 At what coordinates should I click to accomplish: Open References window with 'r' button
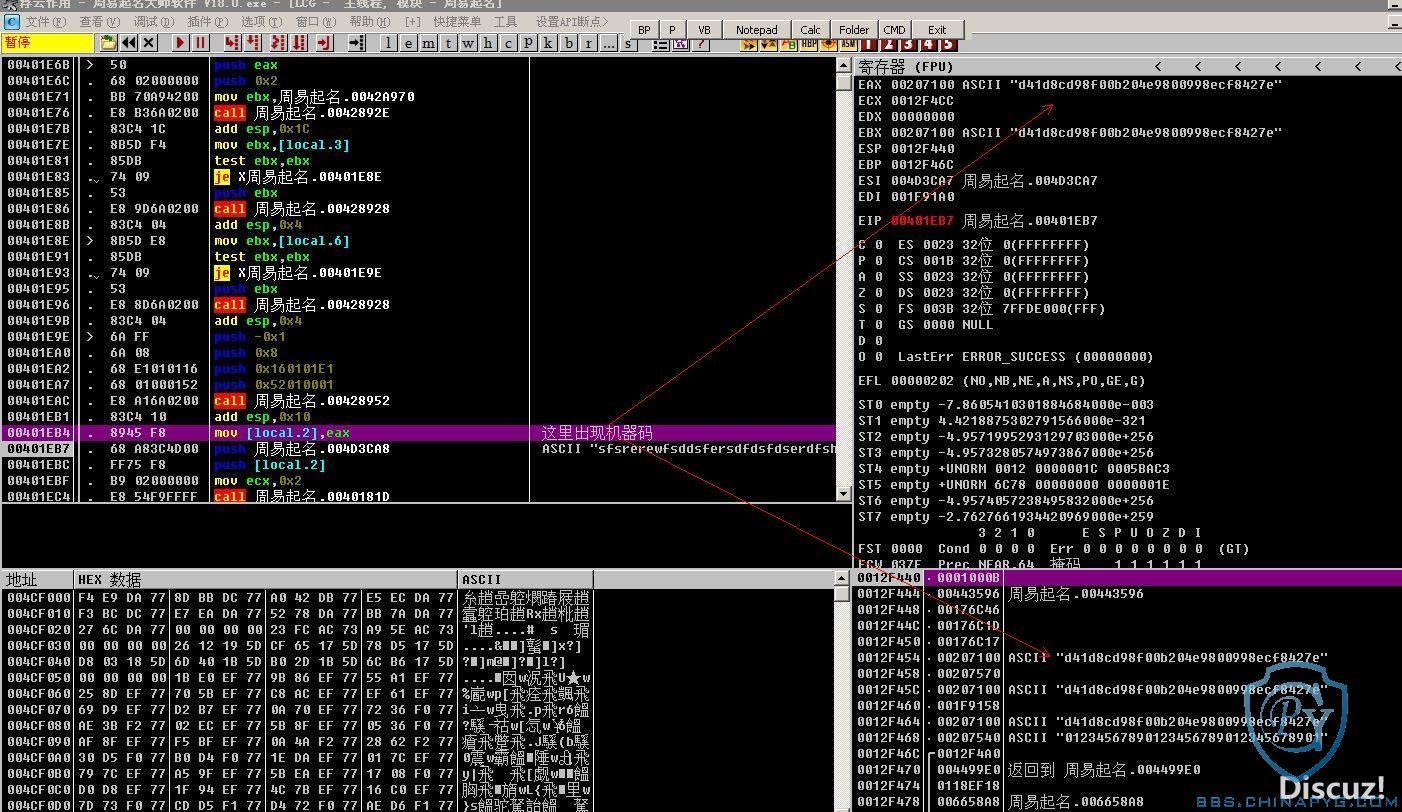589,43
